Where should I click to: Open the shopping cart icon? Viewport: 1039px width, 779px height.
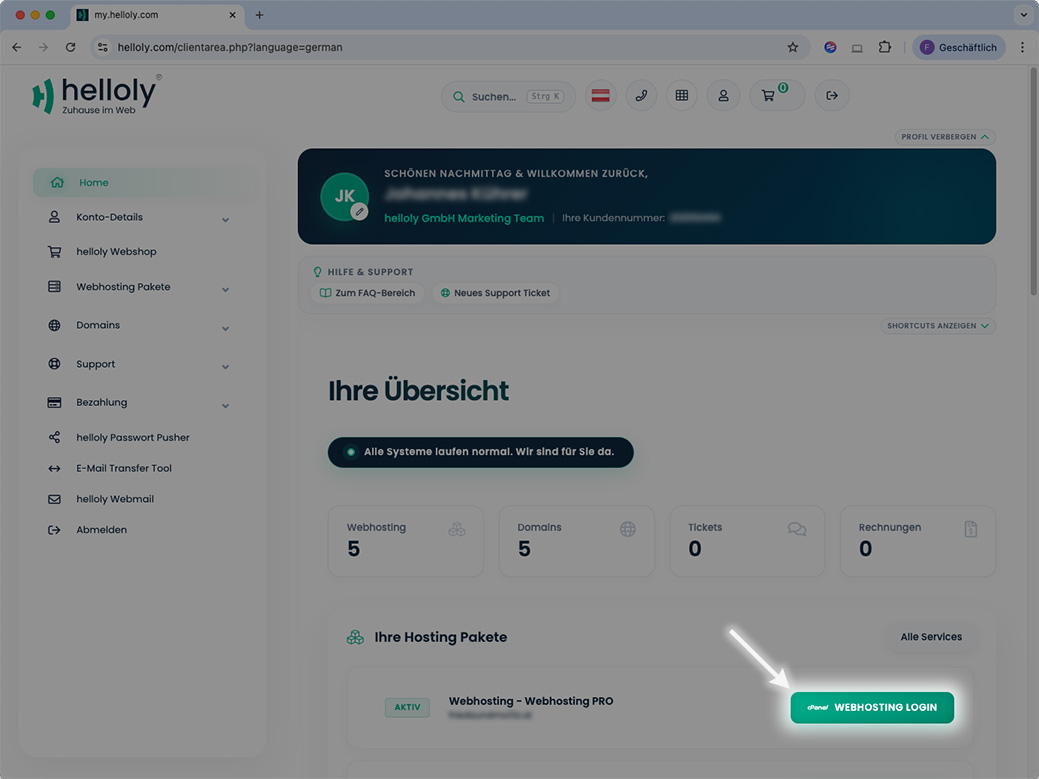point(777,95)
